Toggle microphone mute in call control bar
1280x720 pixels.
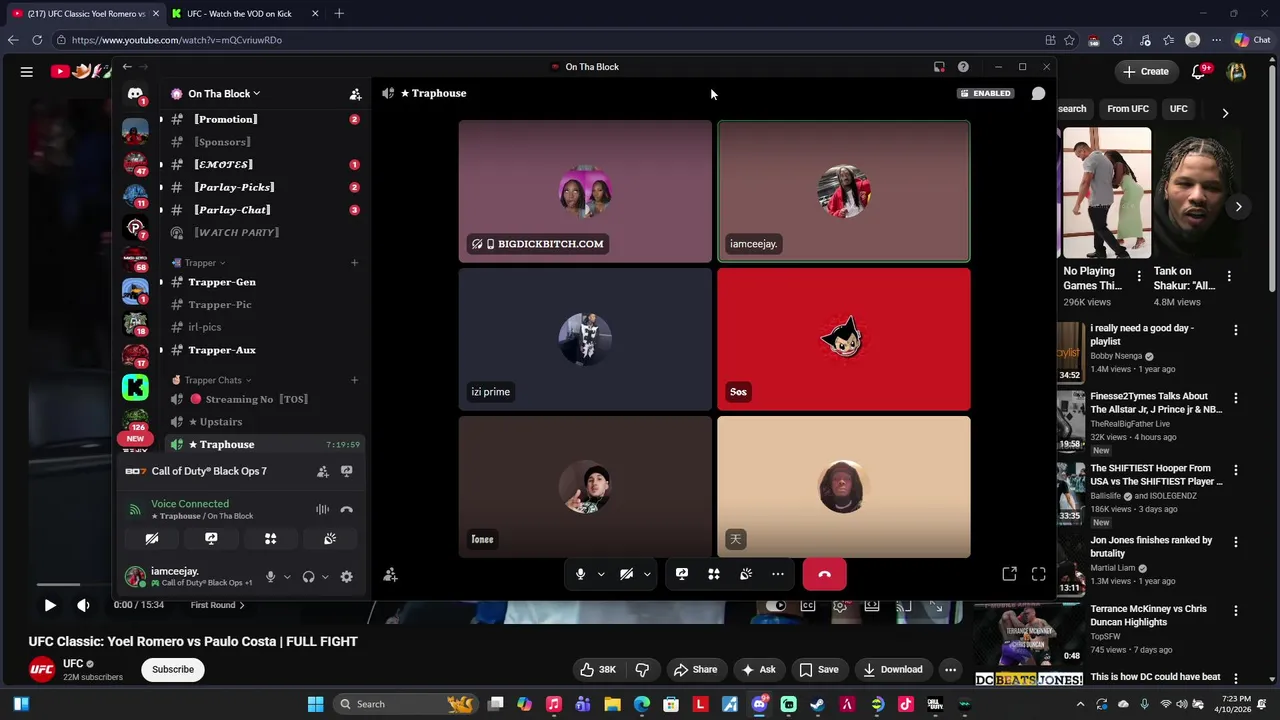coord(580,574)
